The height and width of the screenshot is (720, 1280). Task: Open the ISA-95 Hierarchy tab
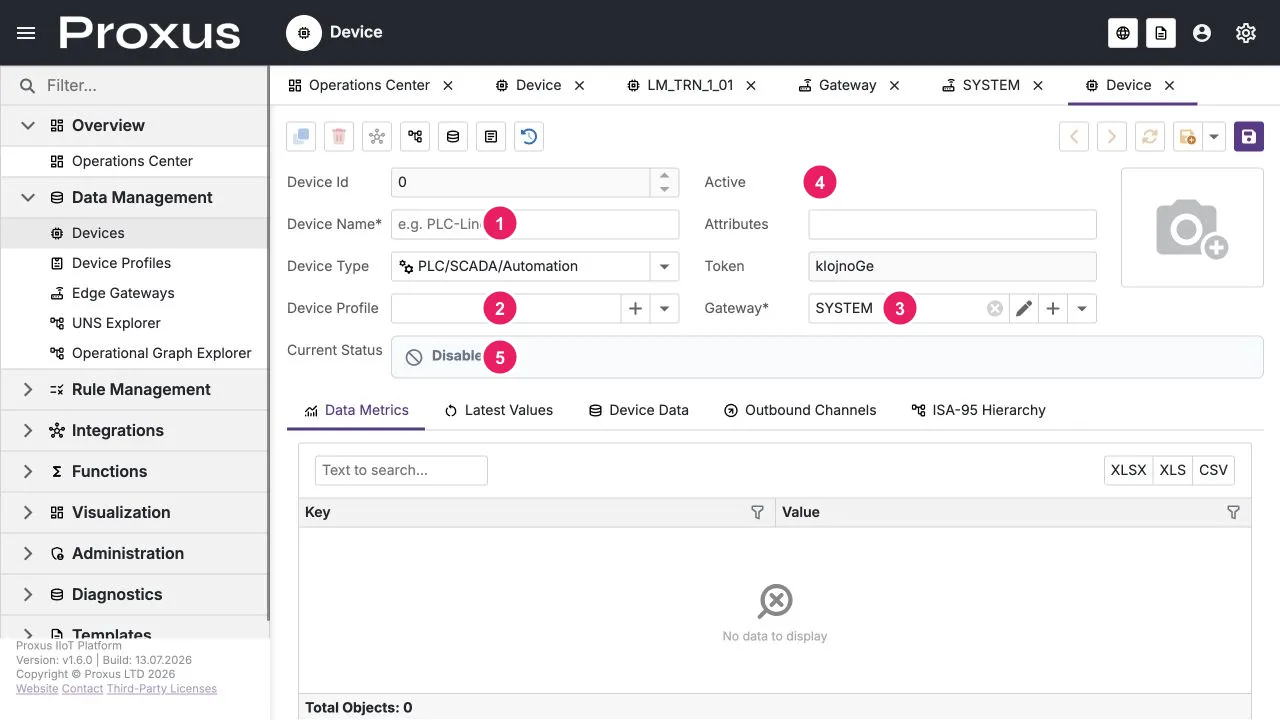pyautogui.click(x=978, y=410)
